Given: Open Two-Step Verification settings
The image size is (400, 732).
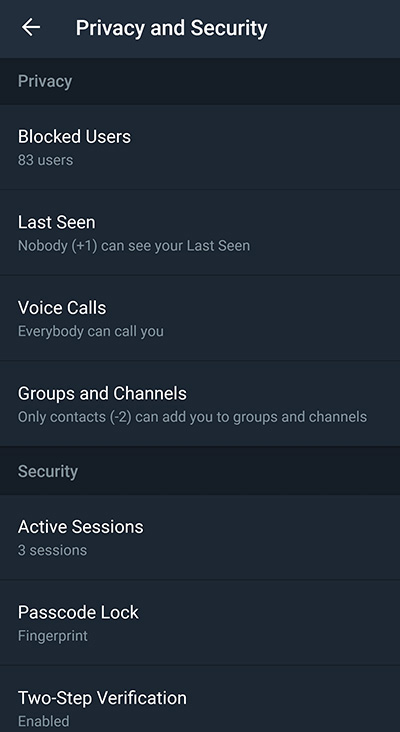Looking at the screenshot, I should click(200, 699).
